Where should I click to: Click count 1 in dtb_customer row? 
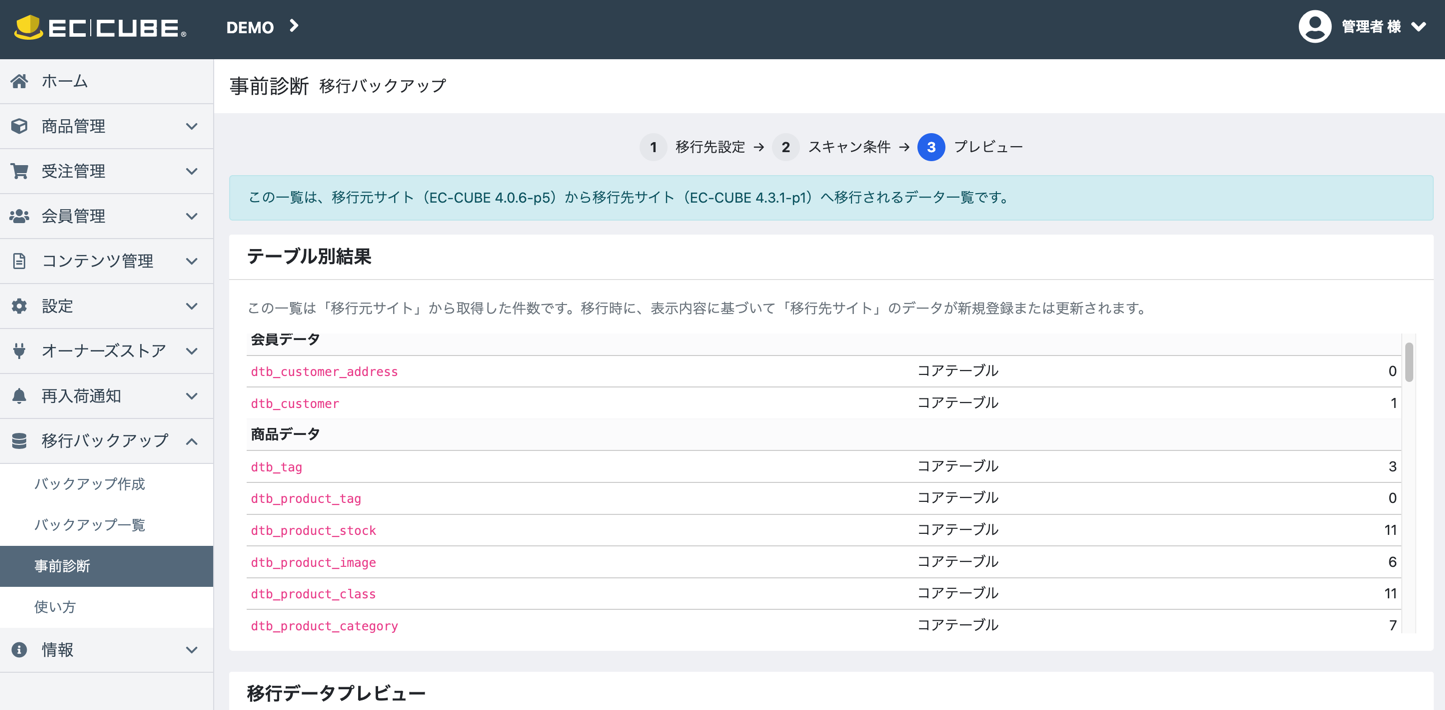[1393, 403]
